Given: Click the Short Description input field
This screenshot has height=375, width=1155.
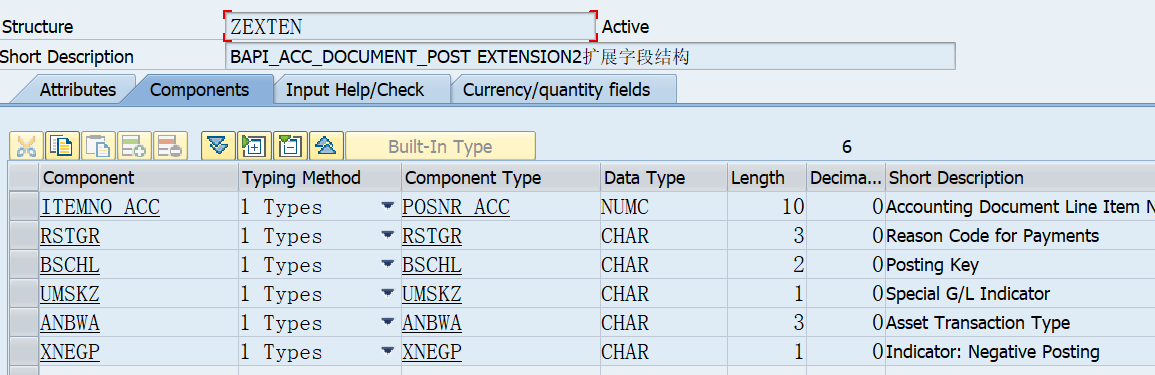Looking at the screenshot, I should pyautogui.click(x=590, y=57).
